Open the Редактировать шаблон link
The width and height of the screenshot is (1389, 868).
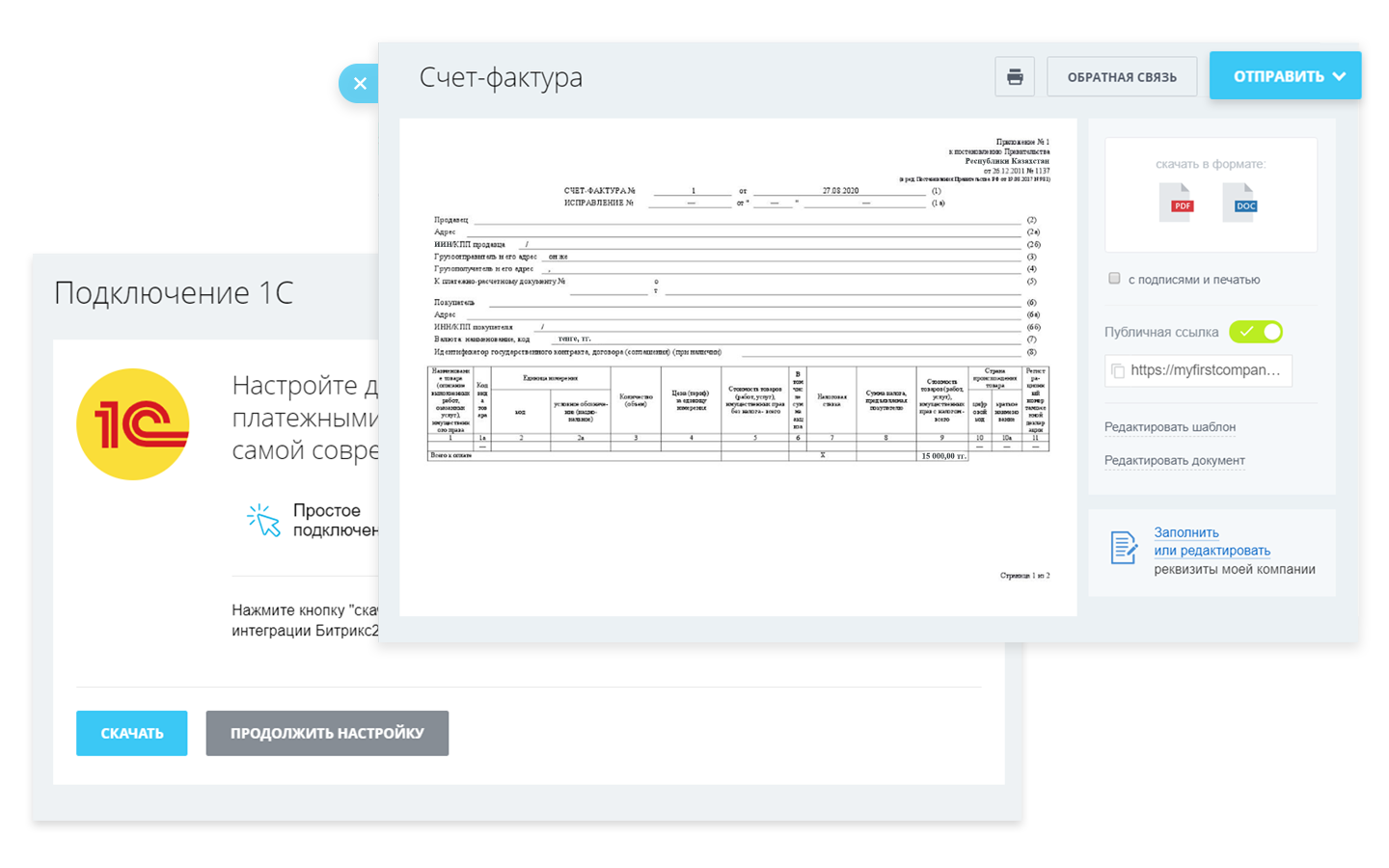[x=1169, y=427]
